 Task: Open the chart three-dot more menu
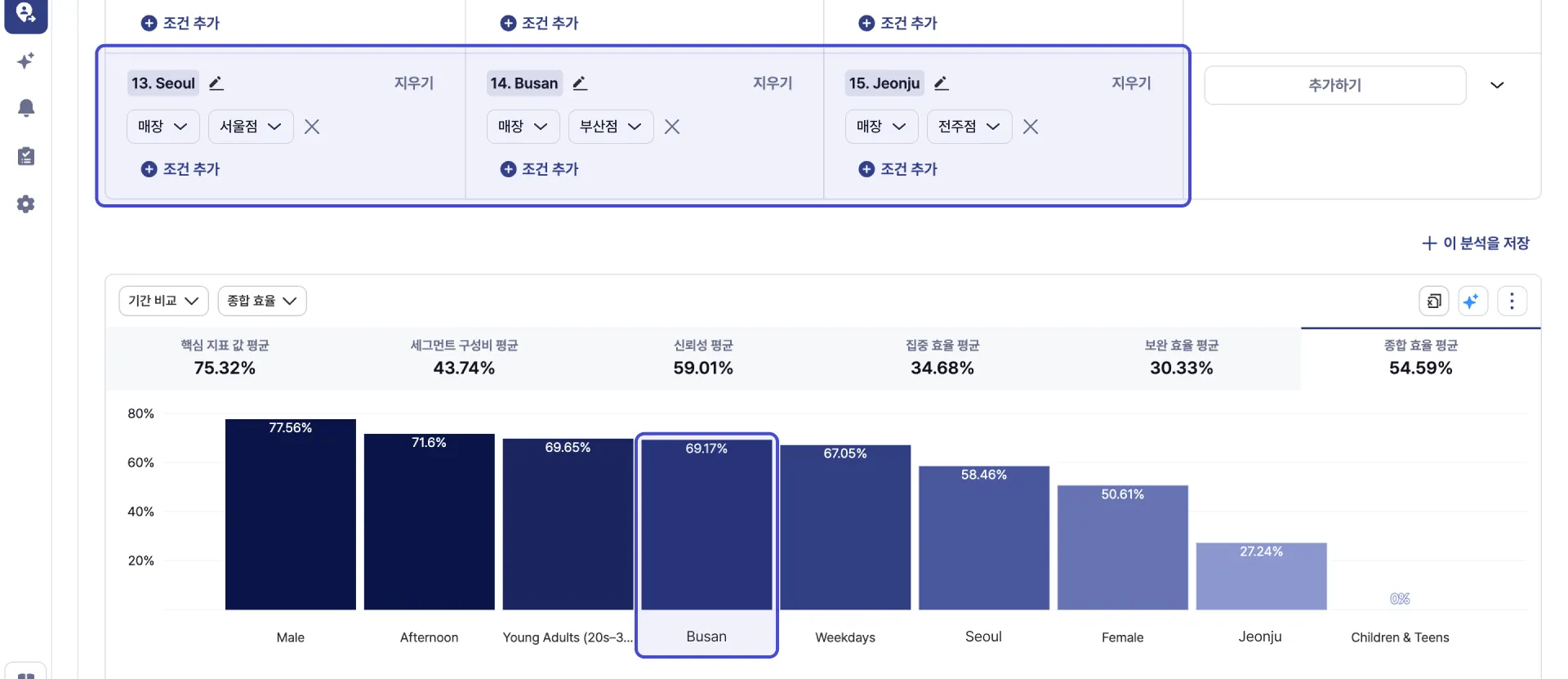click(x=1512, y=302)
